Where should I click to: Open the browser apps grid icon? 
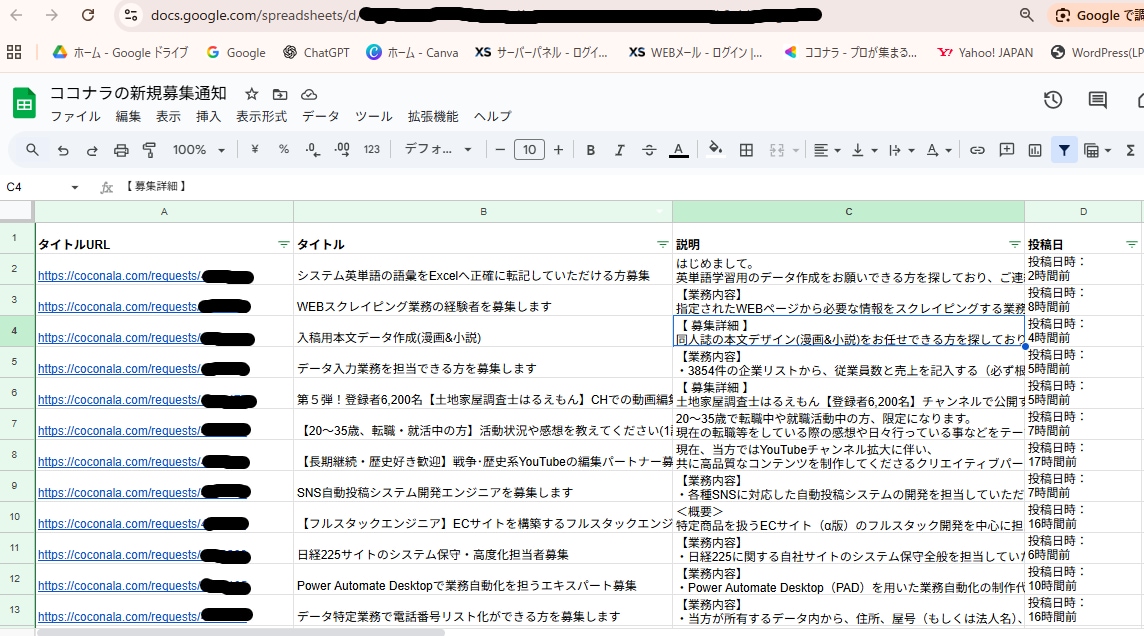pyautogui.click(x=14, y=52)
